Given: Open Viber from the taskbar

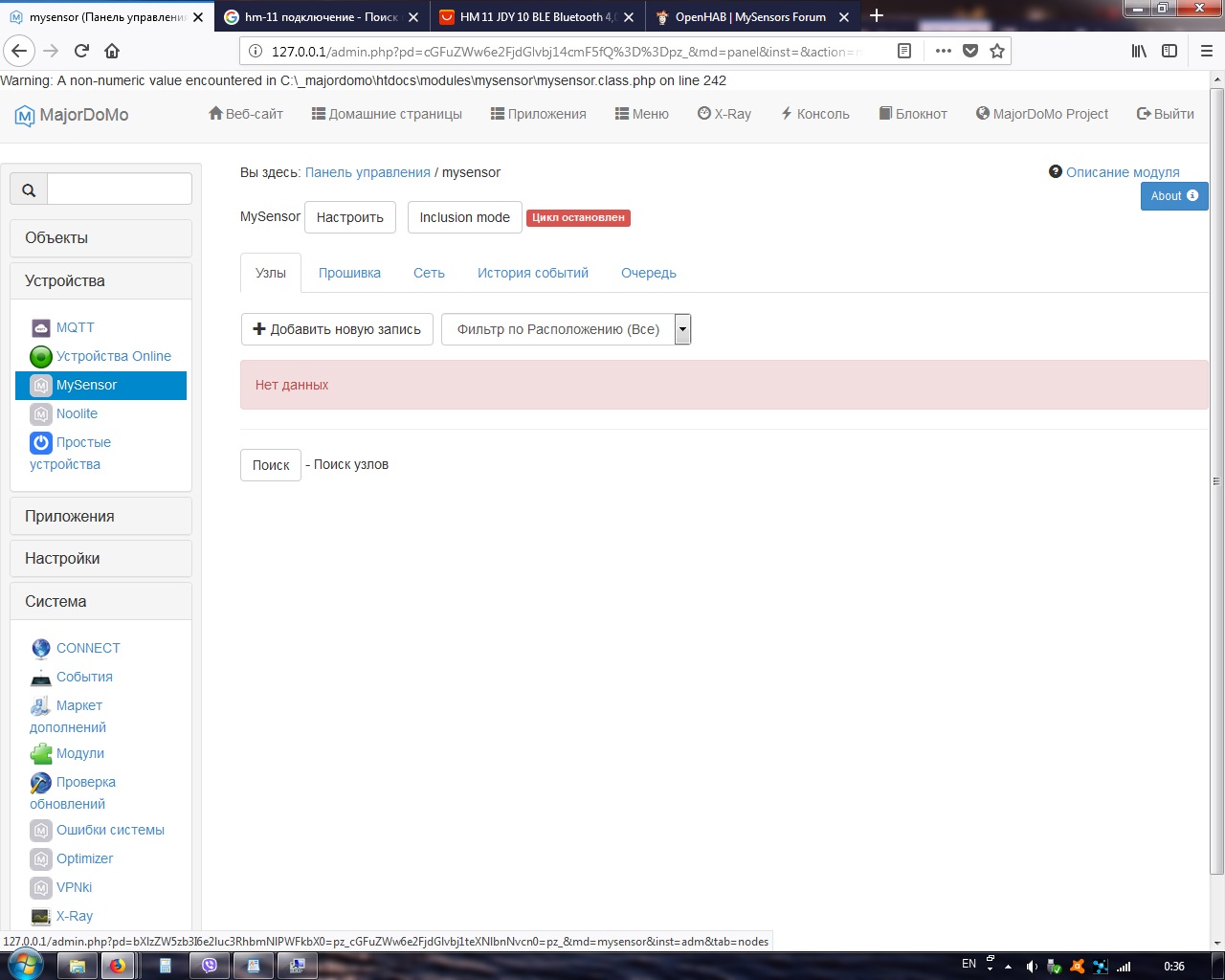Looking at the screenshot, I should [209, 966].
